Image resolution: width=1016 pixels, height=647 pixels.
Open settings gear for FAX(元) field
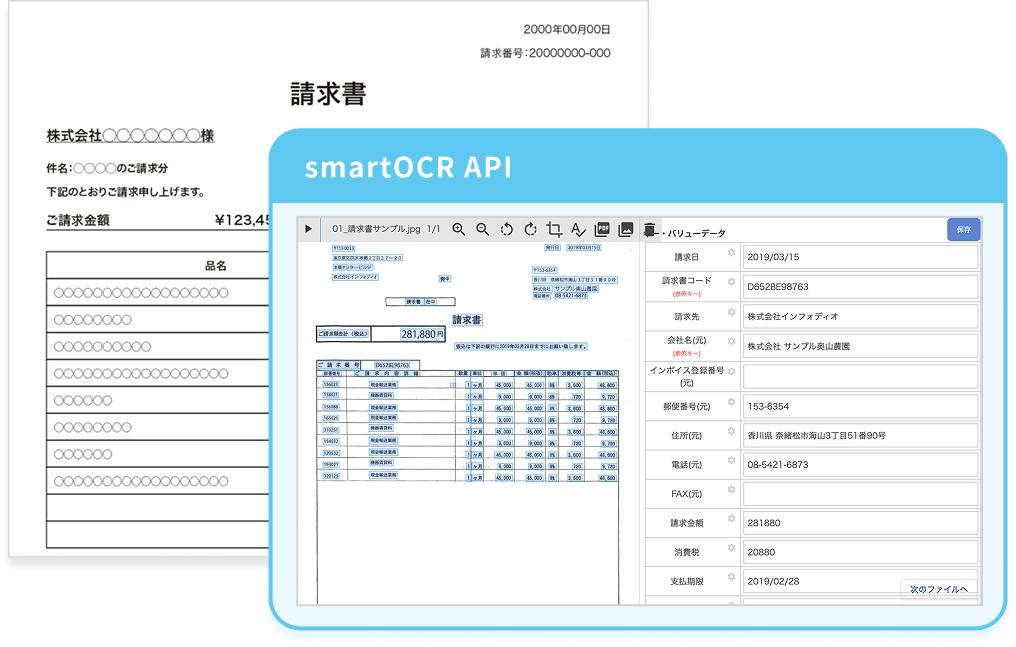pyautogui.click(x=731, y=490)
